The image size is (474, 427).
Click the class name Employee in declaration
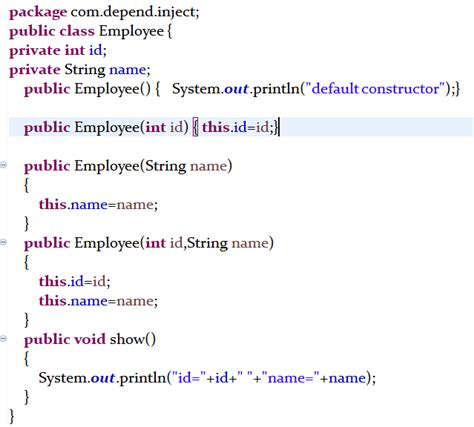click(131, 32)
